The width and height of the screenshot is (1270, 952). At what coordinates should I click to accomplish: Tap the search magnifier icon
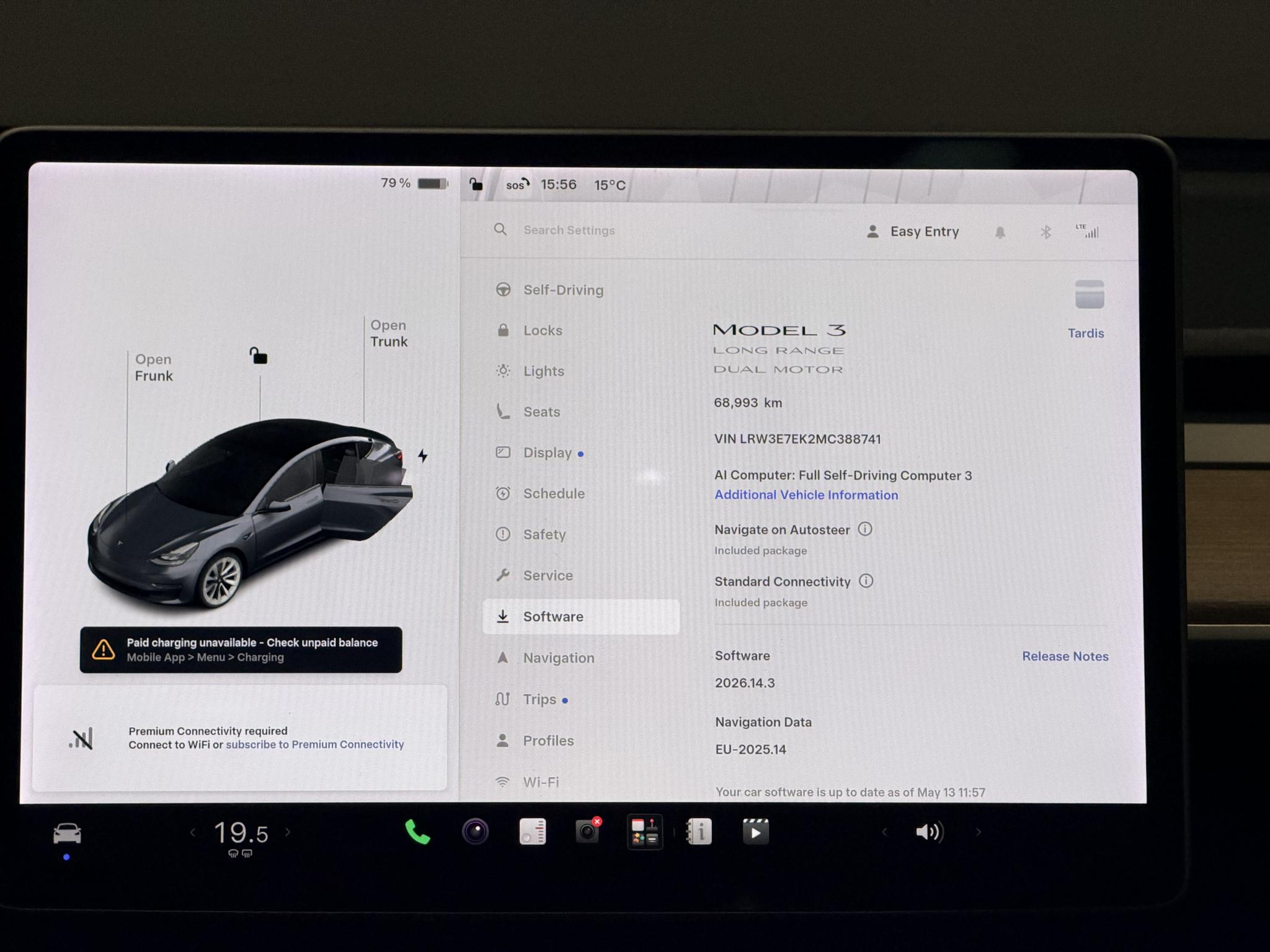[500, 229]
